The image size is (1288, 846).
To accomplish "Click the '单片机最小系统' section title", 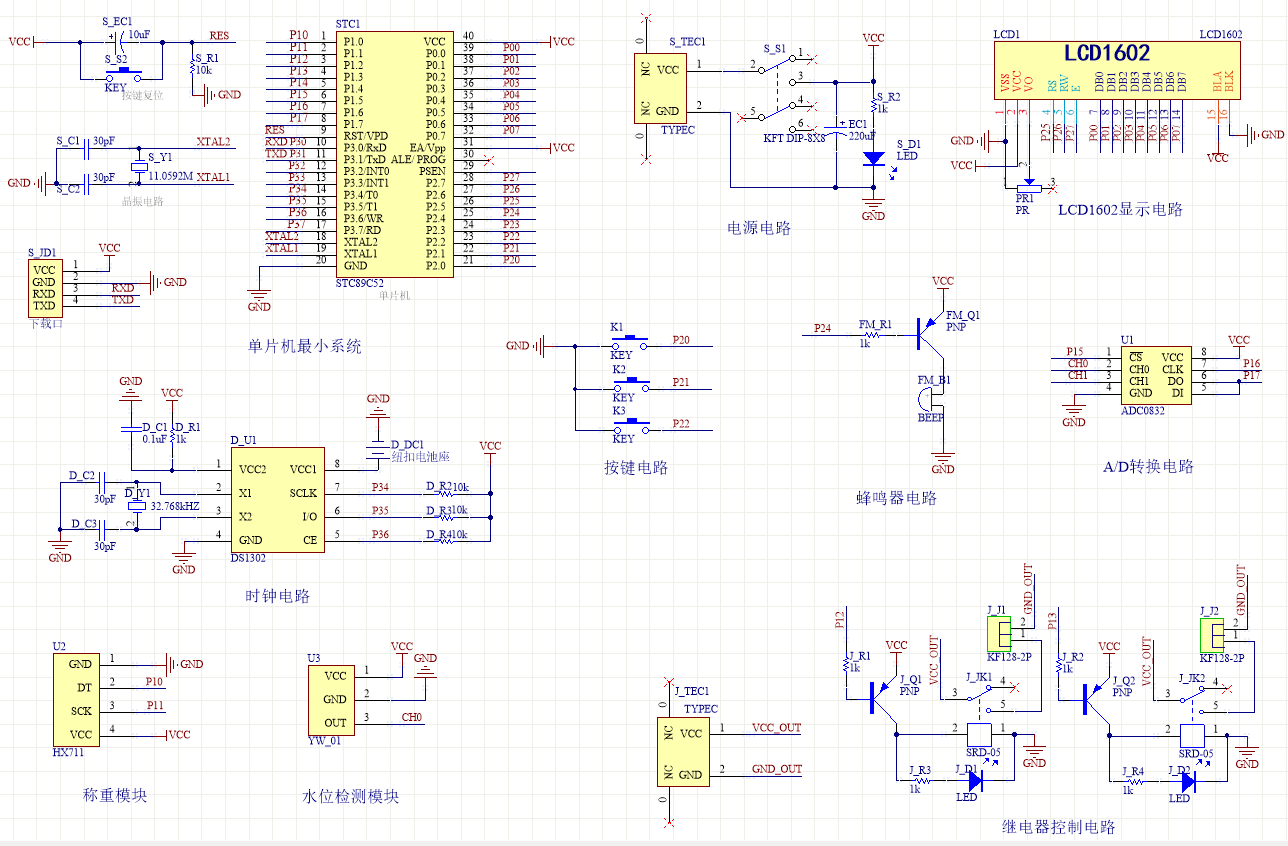I will click(x=305, y=346).
